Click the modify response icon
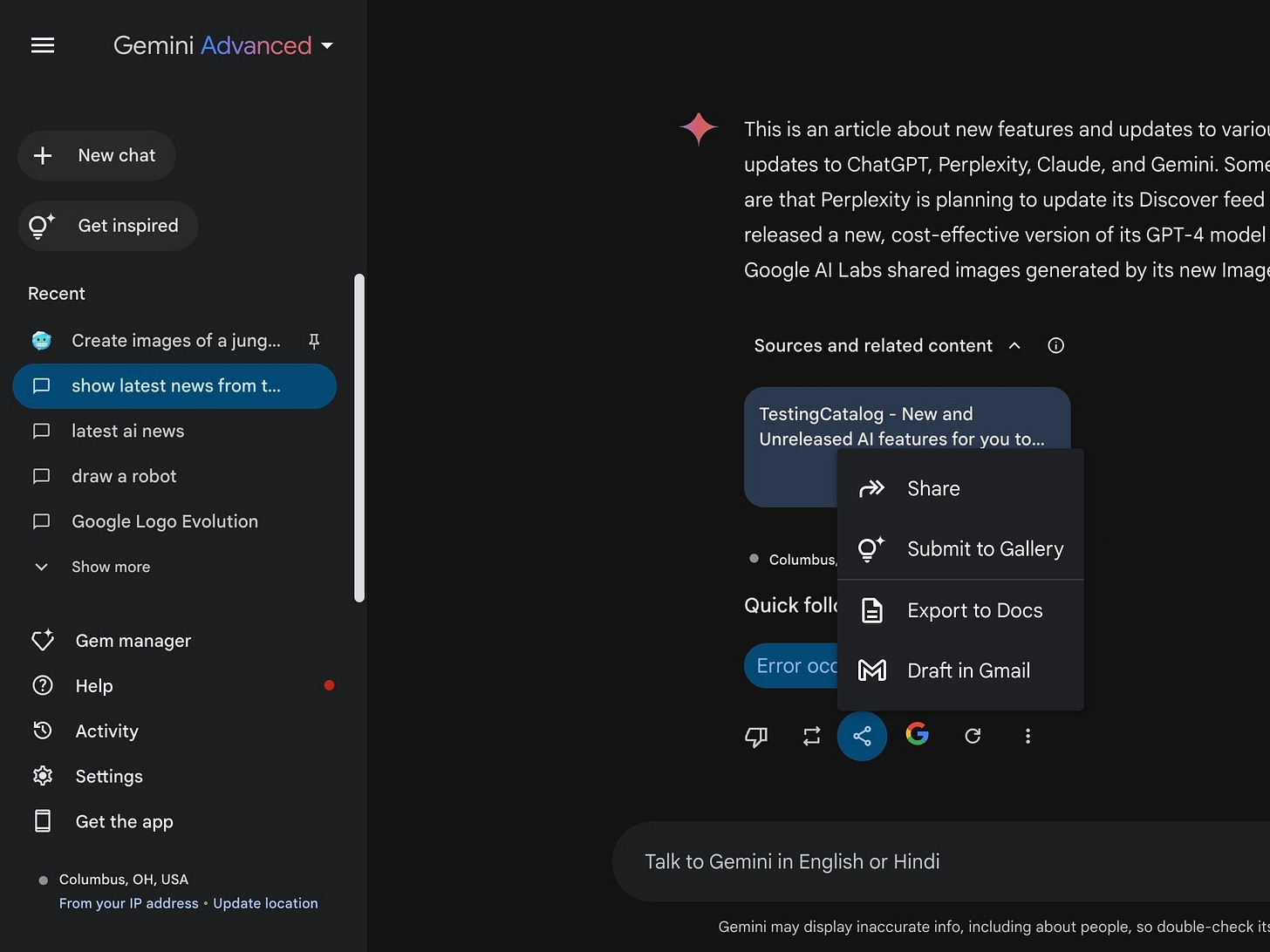This screenshot has height=952, width=1270. coord(811,737)
